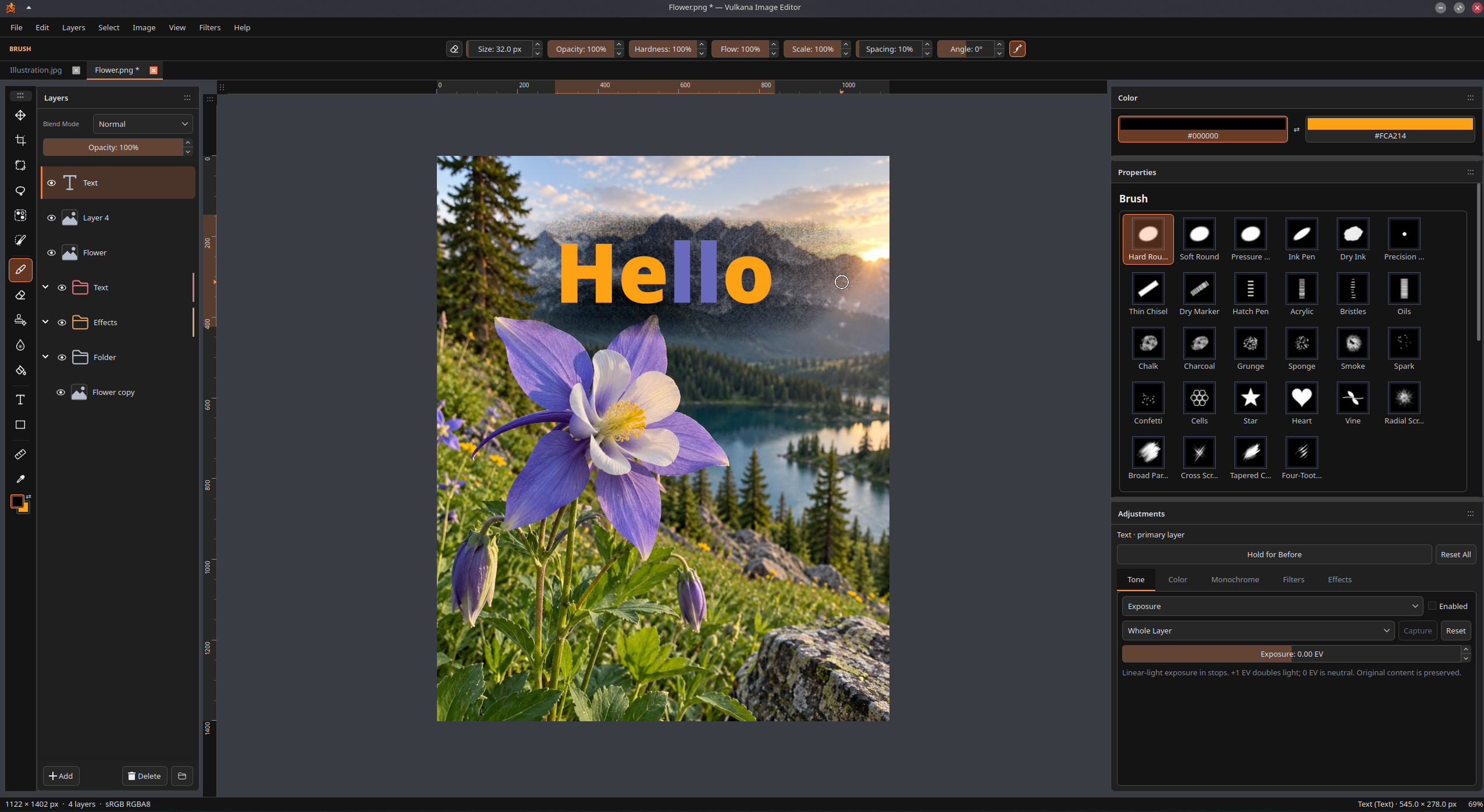
Task: Select the Ruler measure tool
Action: coord(20,454)
